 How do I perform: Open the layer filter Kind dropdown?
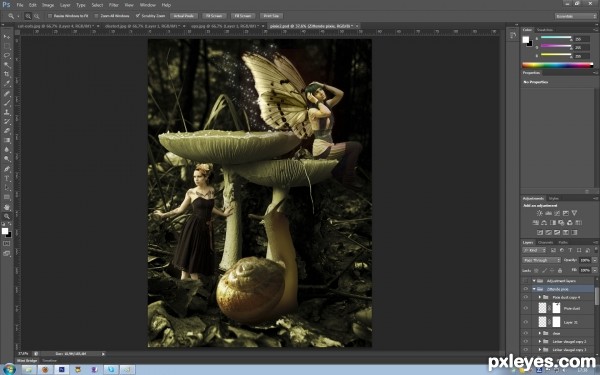click(x=534, y=250)
